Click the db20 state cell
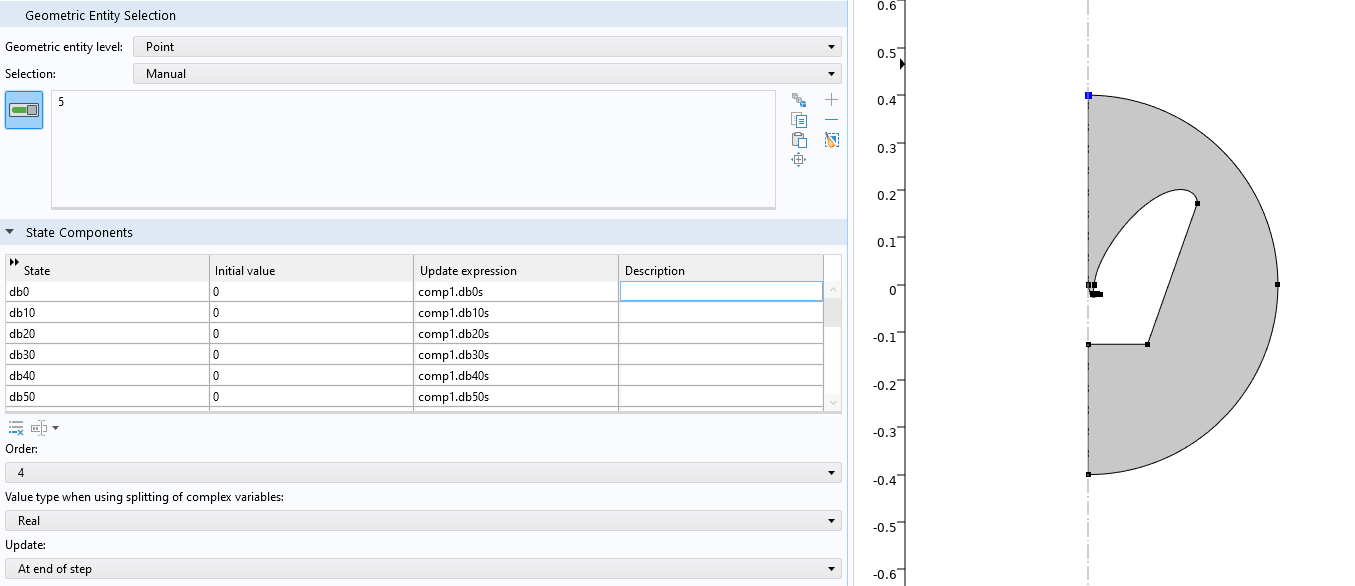The image size is (1355, 586). pyautogui.click(x=106, y=334)
